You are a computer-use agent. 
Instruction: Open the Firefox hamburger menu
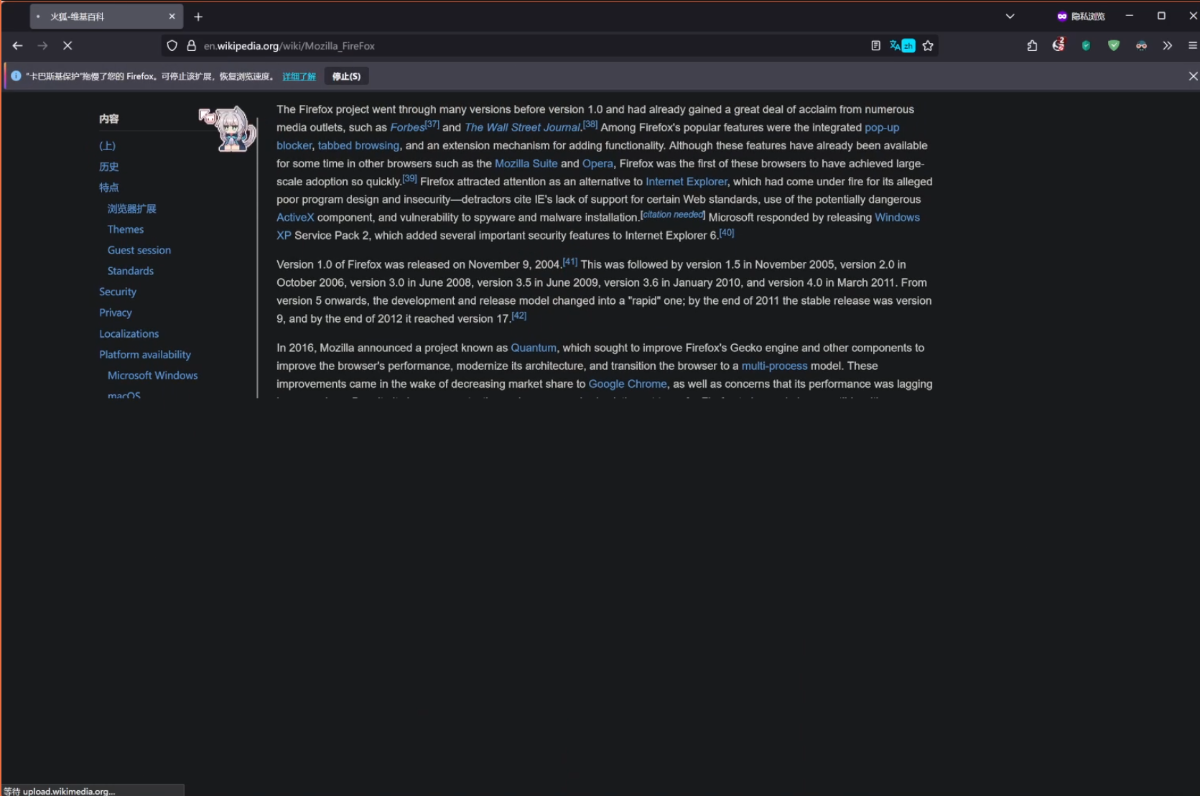[1192, 45]
